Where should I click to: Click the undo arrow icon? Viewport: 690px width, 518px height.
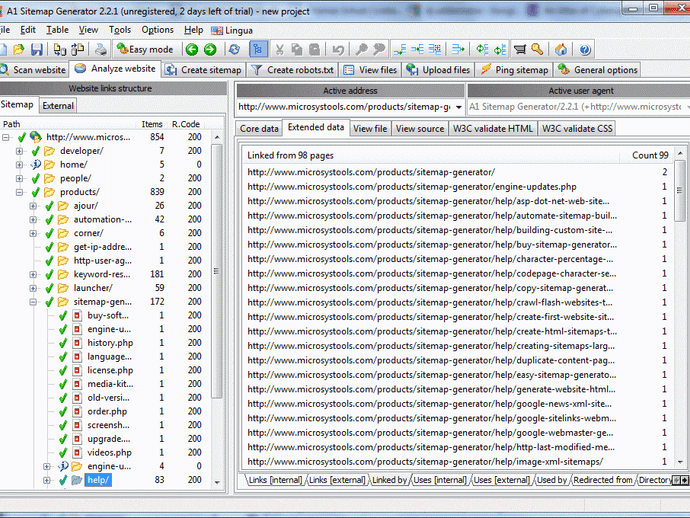pyautogui.click(x=338, y=49)
